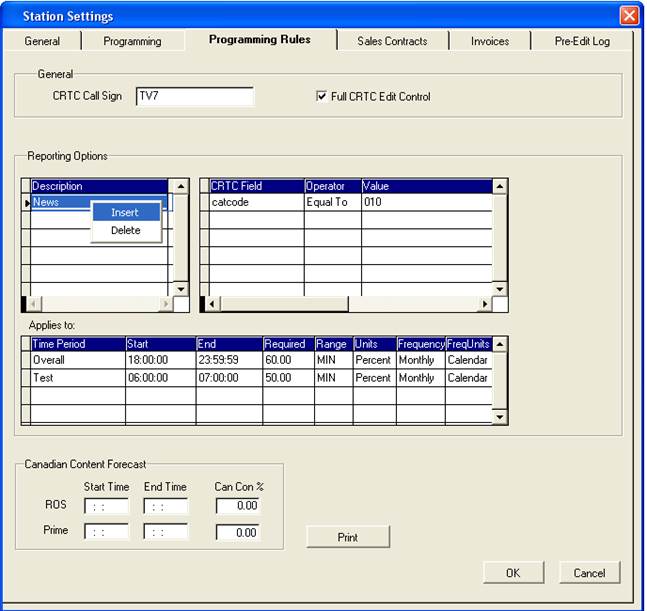Switch to the Sales Contracts tab
This screenshot has height=611, width=647.
click(392, 41)
